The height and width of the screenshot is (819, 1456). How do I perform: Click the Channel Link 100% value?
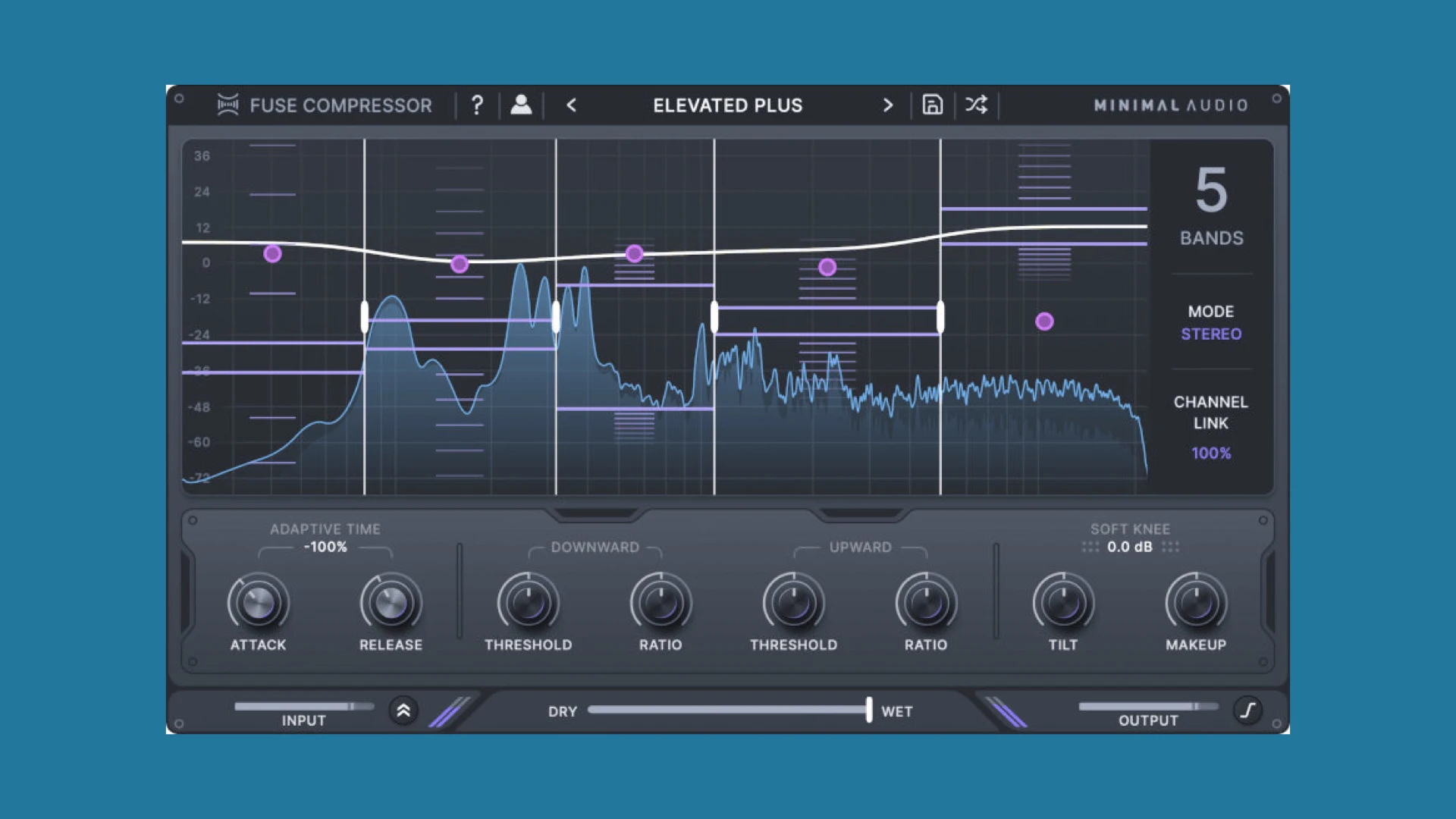pyautogui.click(x=1210, y=453)
